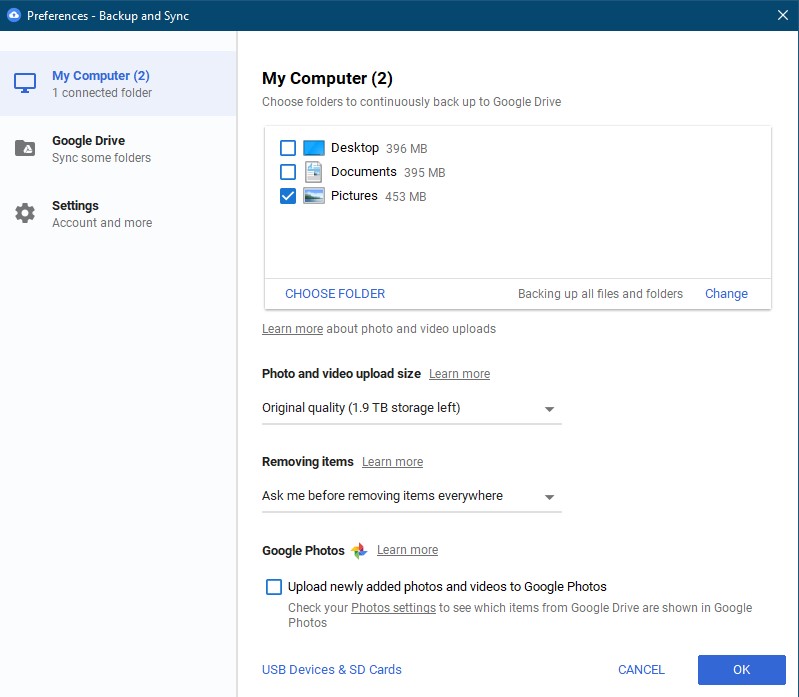The height and width of the screenshot is (697, 799).
Task: Click the My Computer monitor icon in sidebar
Action: (24, 83)
